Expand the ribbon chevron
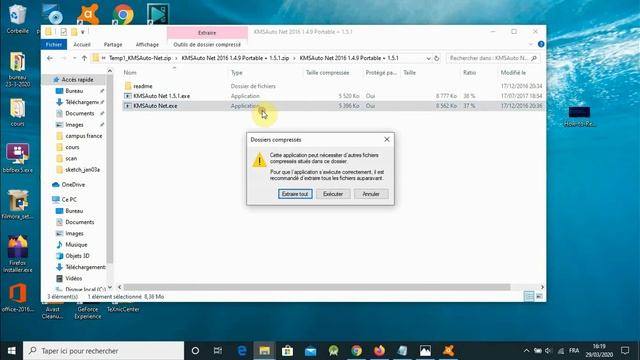Image resolution: width=640 pixels, height=360 pixels. point(531,44)
